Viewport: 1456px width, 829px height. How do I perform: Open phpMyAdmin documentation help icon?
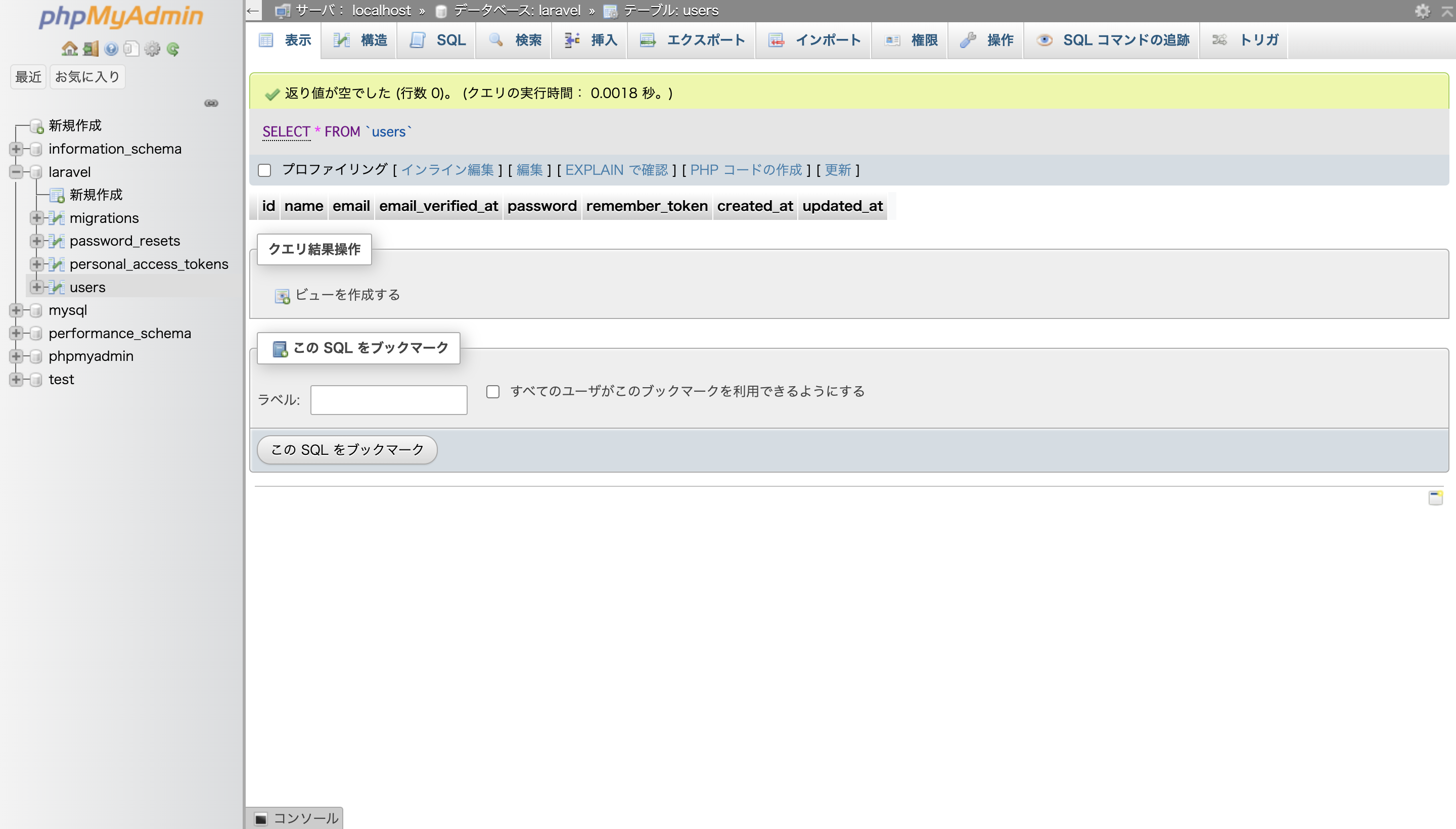point(111,49)
